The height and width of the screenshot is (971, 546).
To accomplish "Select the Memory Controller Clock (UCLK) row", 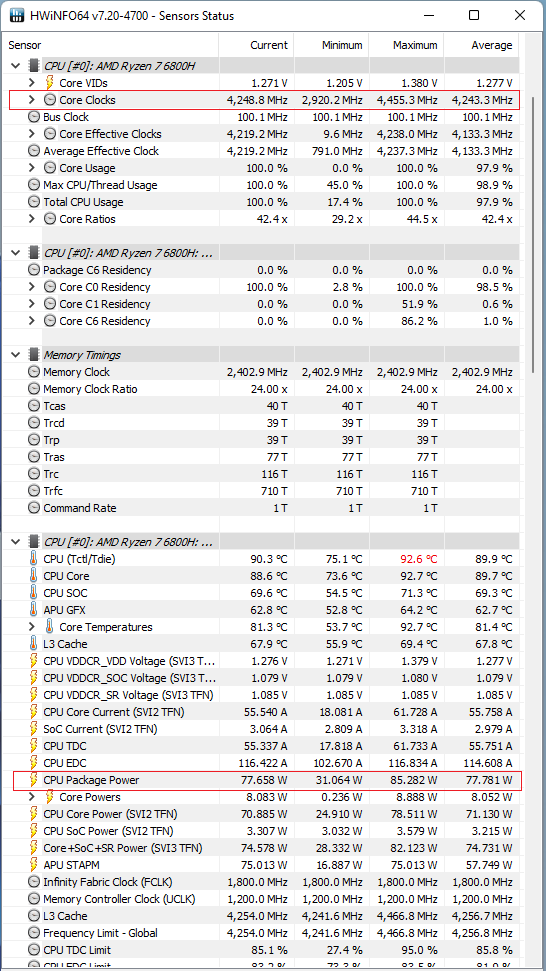I will tap(262, 899).
